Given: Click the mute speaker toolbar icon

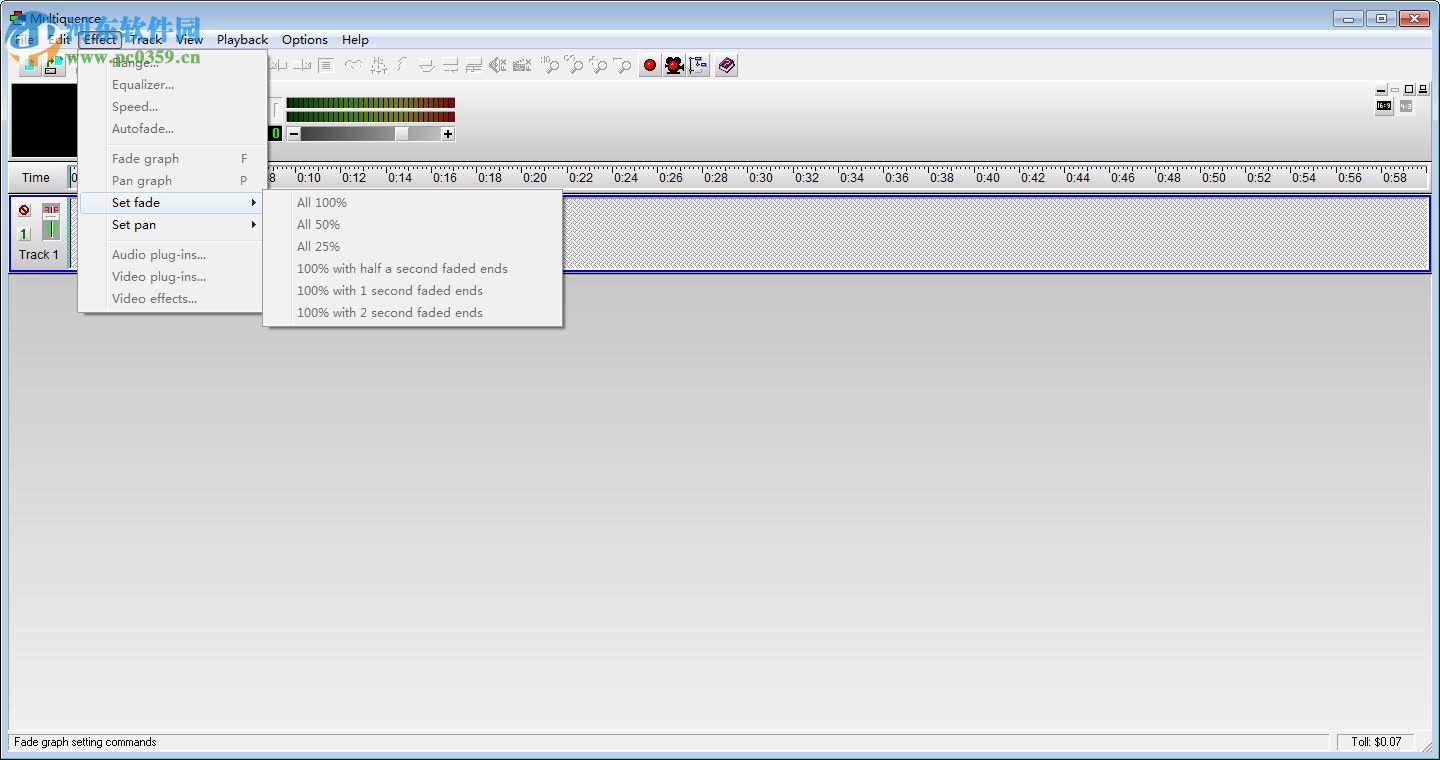Looking at the screenshot, I should pyautogui.click(x=497, y=65).
